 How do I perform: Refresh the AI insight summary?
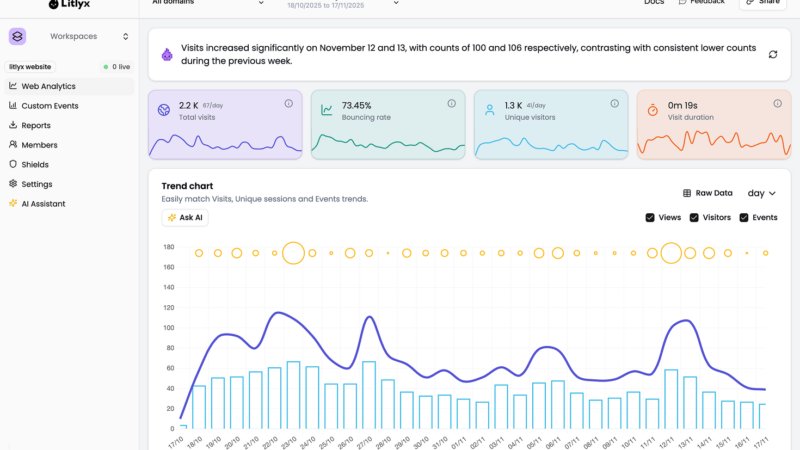click(x=773, y=55)
